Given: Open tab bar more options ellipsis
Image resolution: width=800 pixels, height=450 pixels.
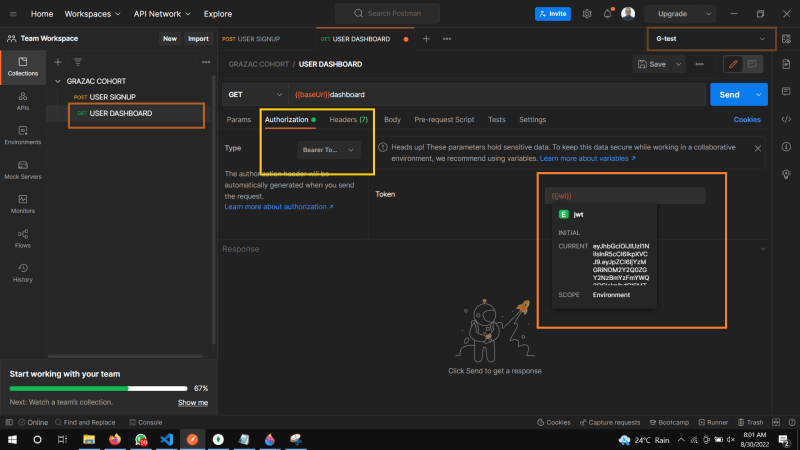Looking at the screenshot, I should tap(447, 39).
